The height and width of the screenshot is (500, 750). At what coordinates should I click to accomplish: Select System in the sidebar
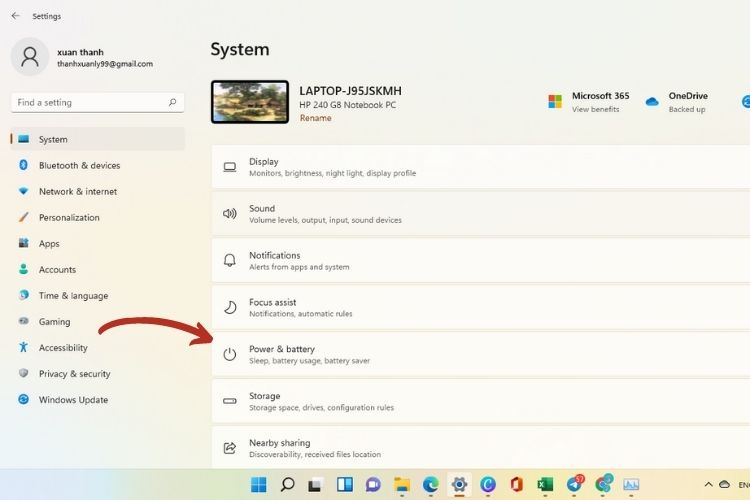(x=98, y=139)
